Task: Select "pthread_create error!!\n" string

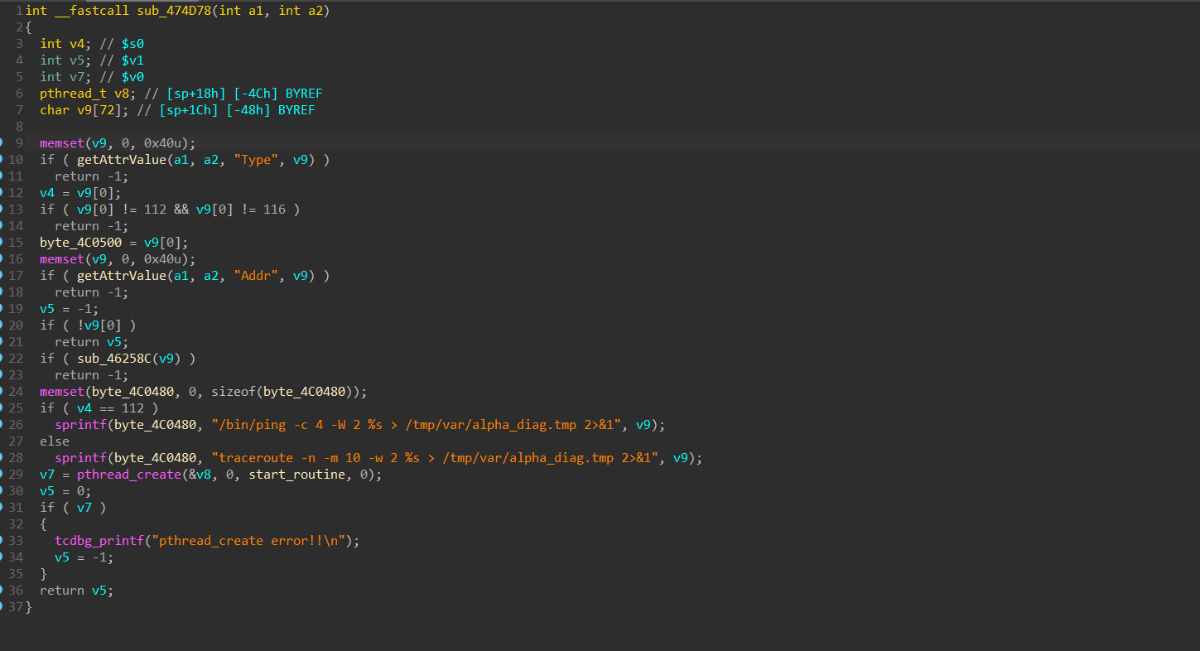Action: 250,541
